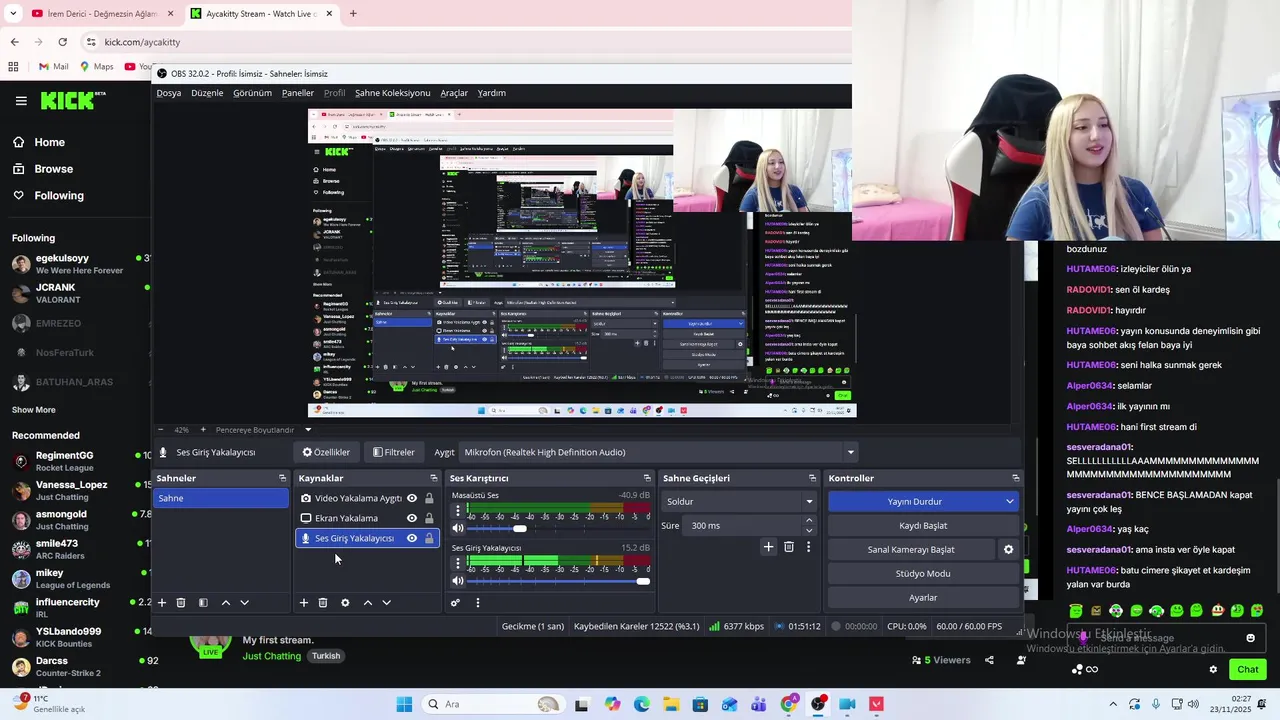
Task: Open Görünüm menu in OBS
Action: click(252, 93)
